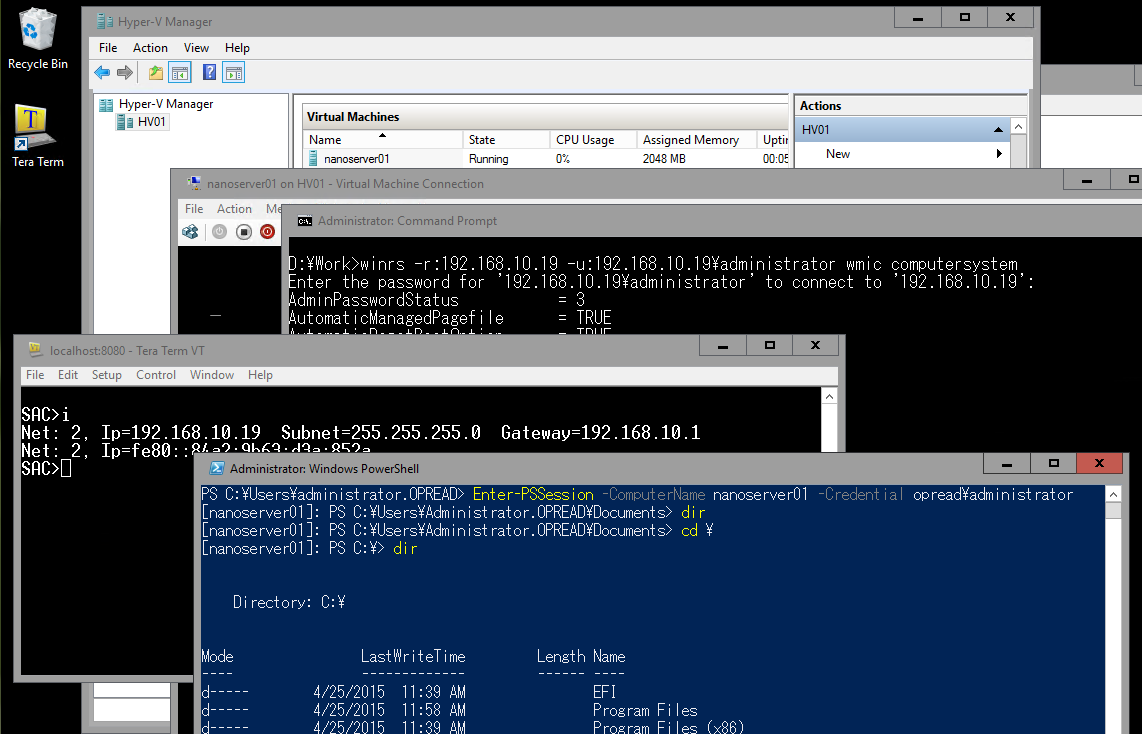Click up arrow of PowerShell scrollbar

point(1113,494)
